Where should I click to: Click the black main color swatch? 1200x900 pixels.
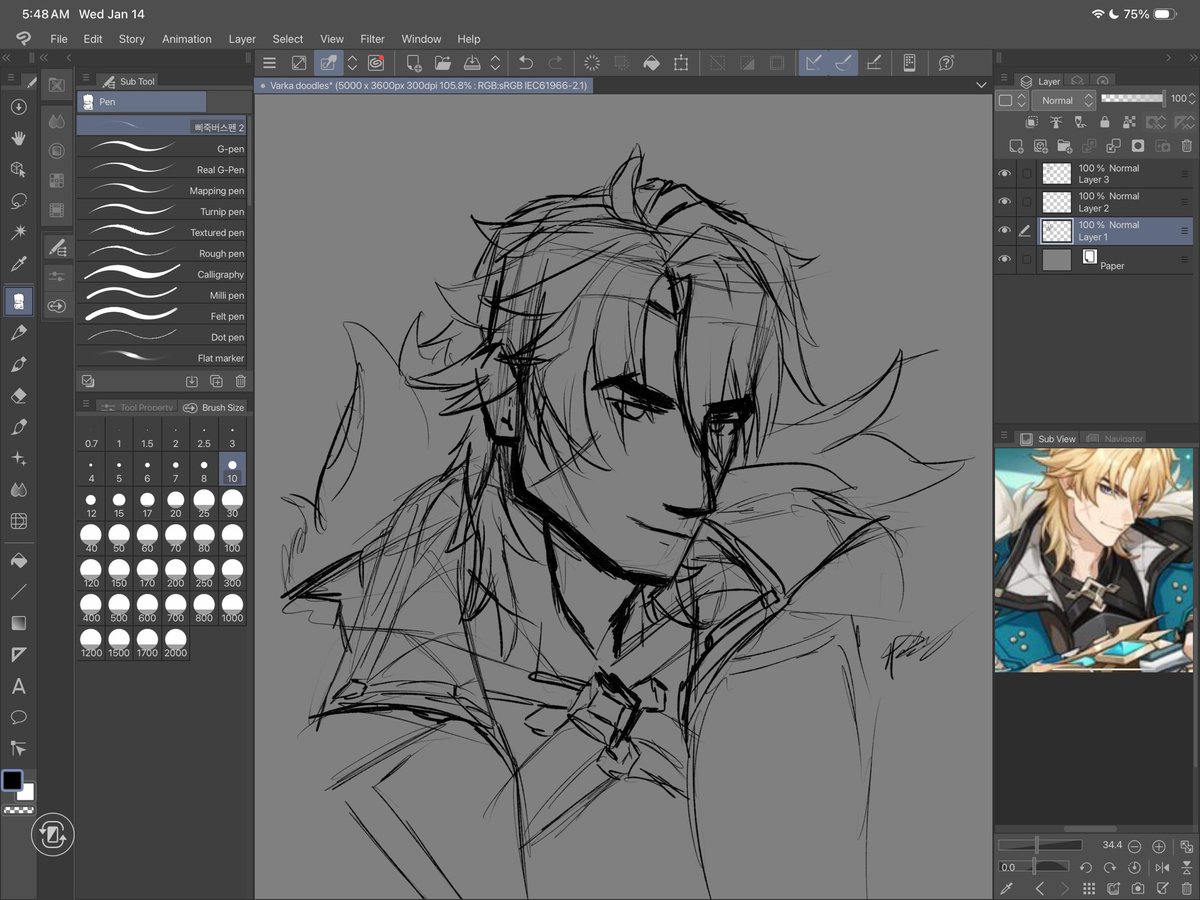click(12, 780)
